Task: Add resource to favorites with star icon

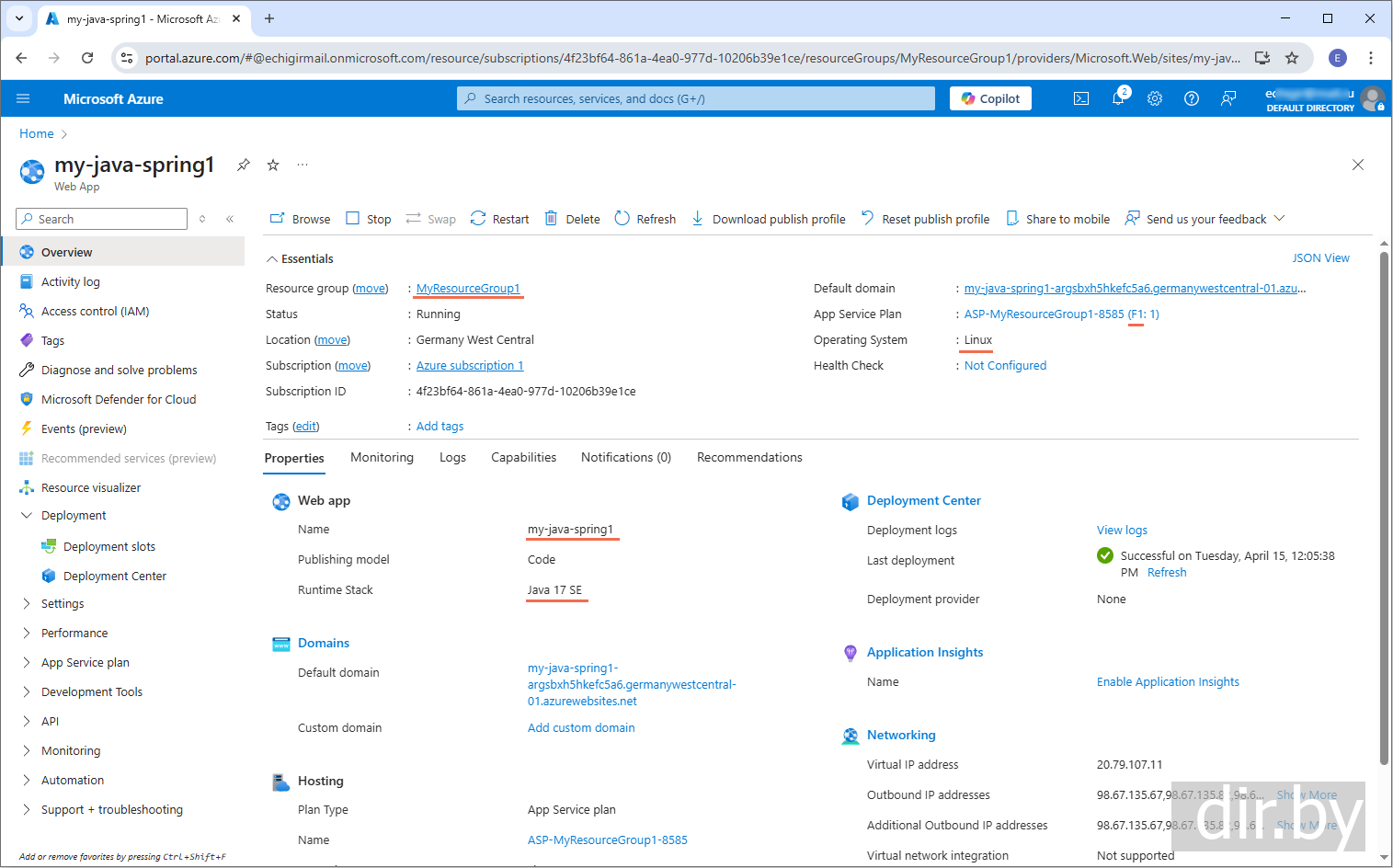Action: click(273, 166)
